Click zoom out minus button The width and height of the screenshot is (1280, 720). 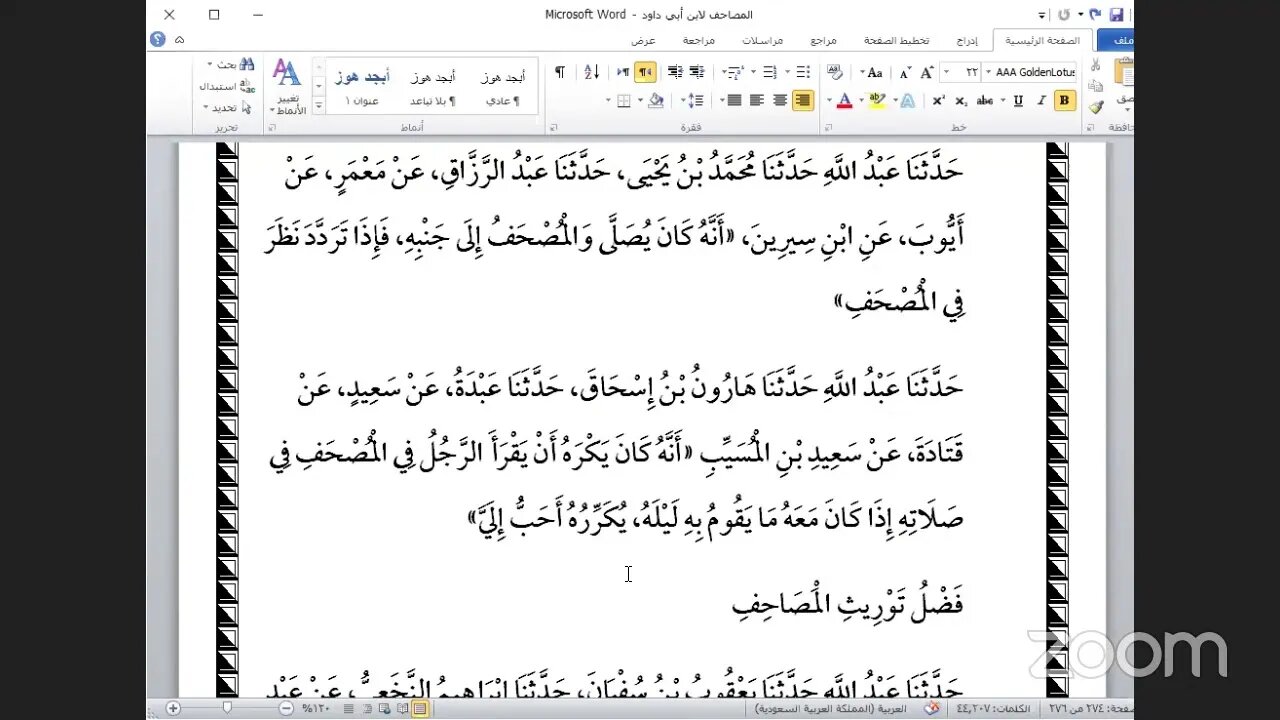[286, 708]
